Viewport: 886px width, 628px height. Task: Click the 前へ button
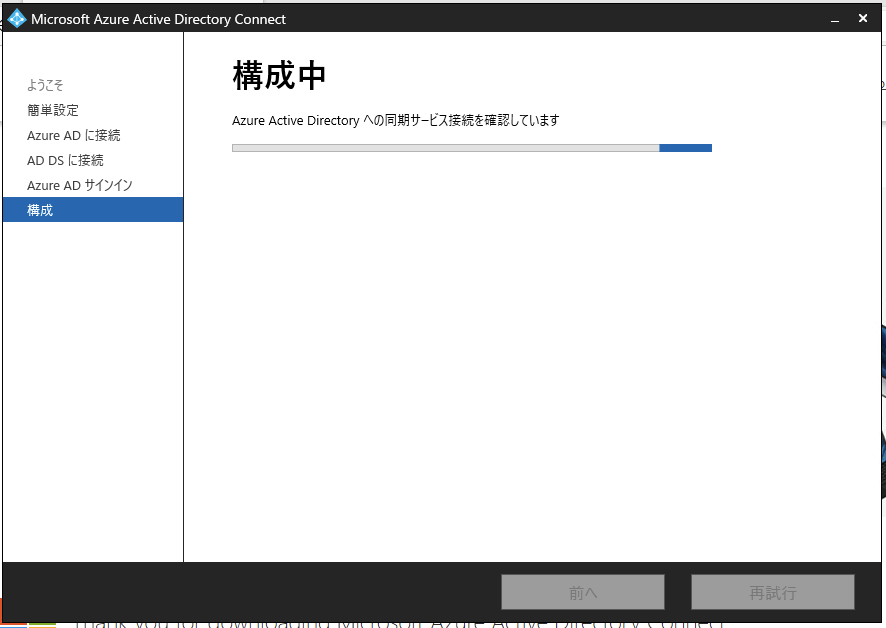pyautogui.click(x=583, y=592)
